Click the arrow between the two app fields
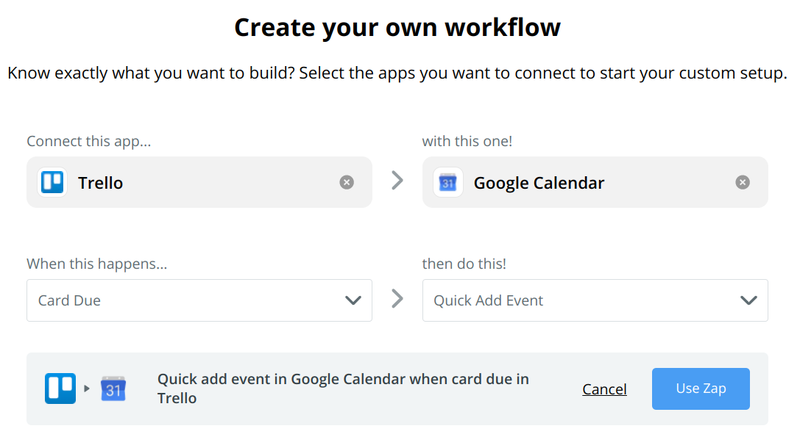Viewport: 800px width, 448px height. (397, 181)
